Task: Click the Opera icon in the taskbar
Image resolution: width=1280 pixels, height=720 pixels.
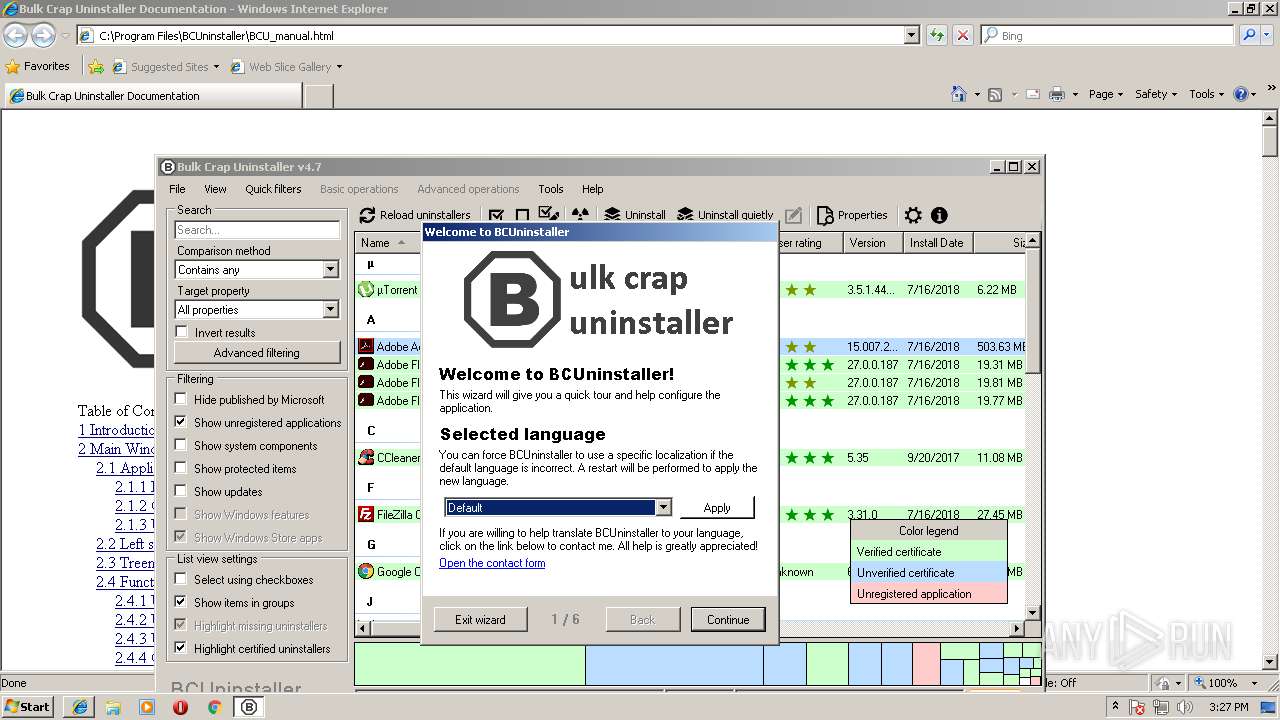Action: 180,707
